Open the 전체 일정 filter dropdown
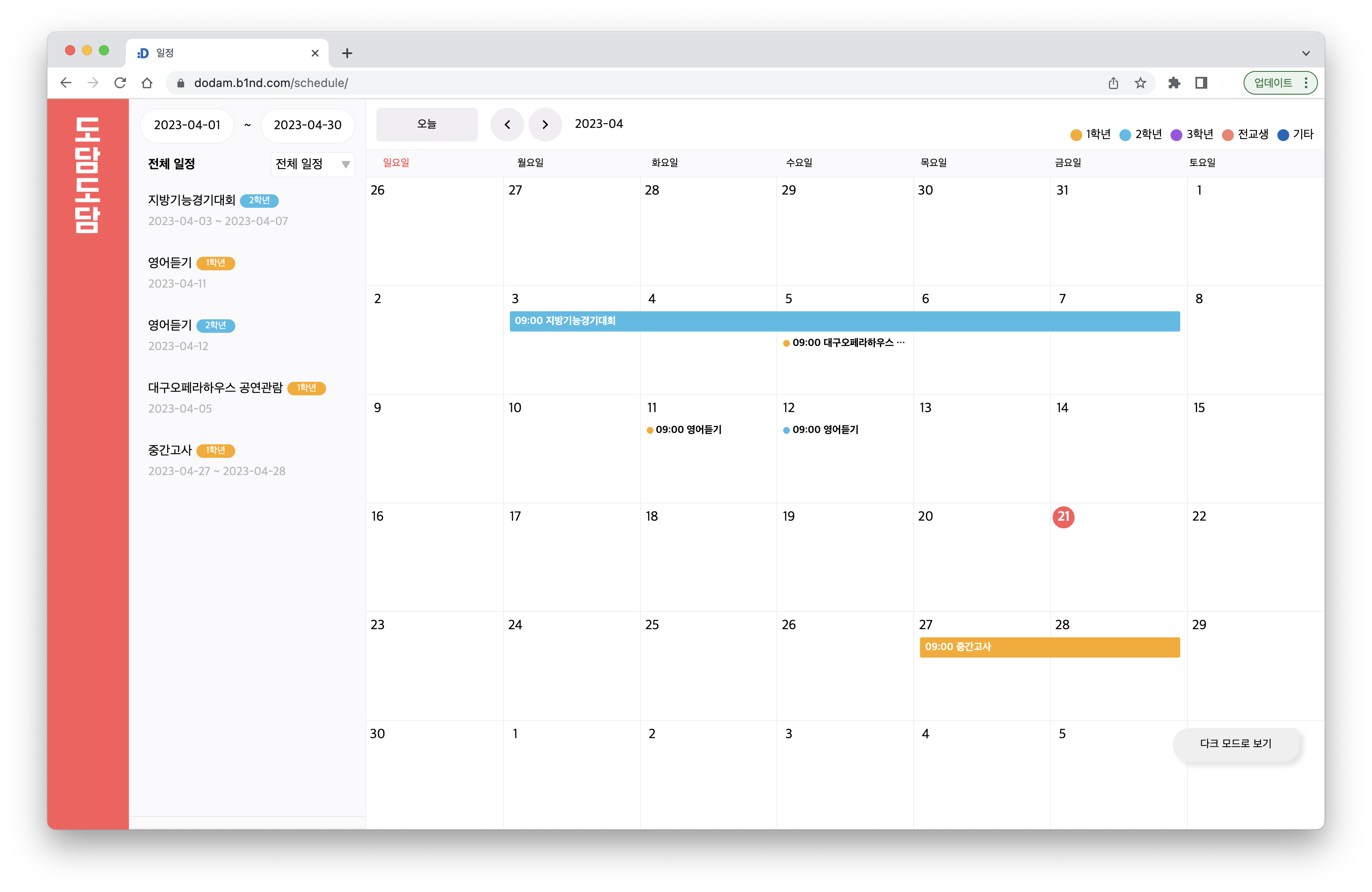1372x892 pixels. [313, 164]
